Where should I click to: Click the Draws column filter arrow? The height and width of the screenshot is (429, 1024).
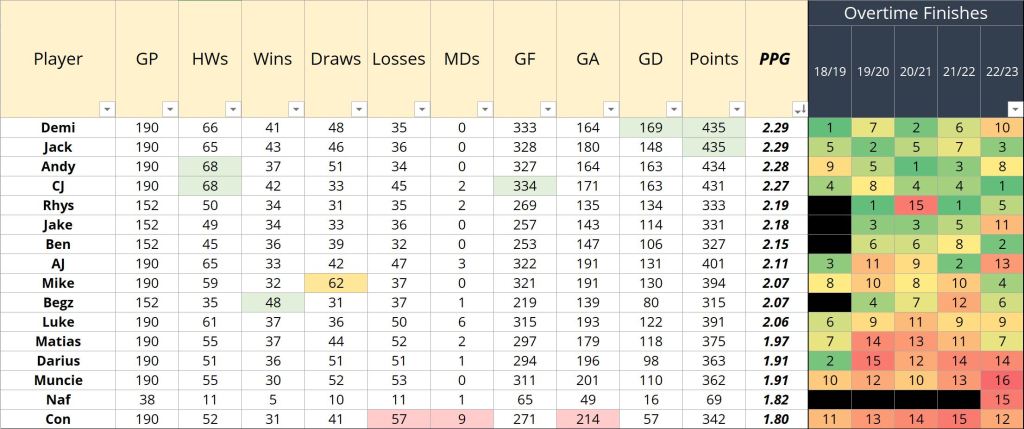click(358, 108)
